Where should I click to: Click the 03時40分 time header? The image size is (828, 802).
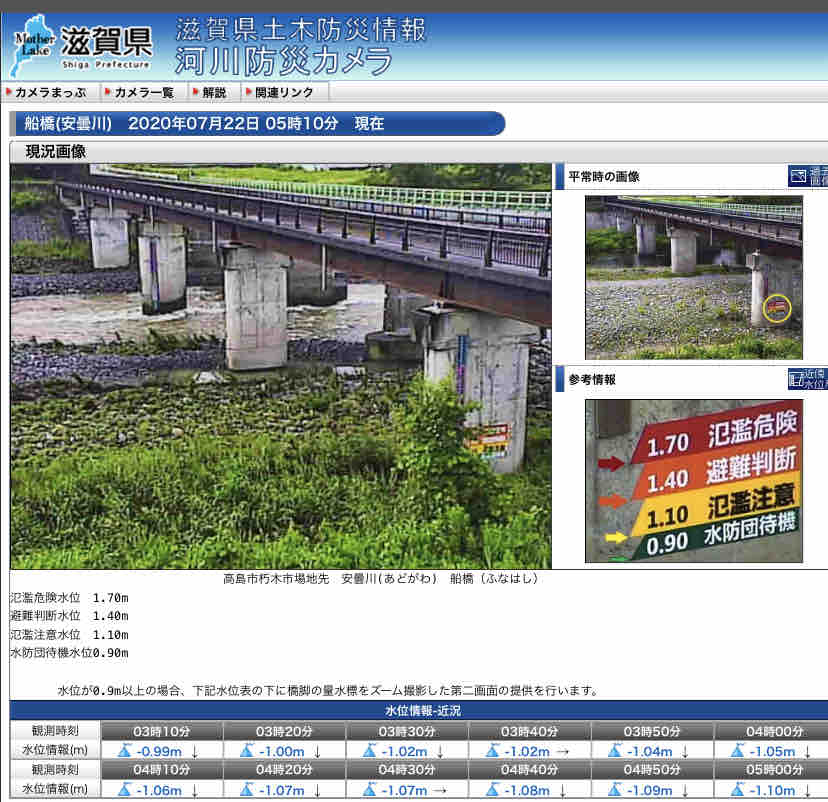(529, 731)
